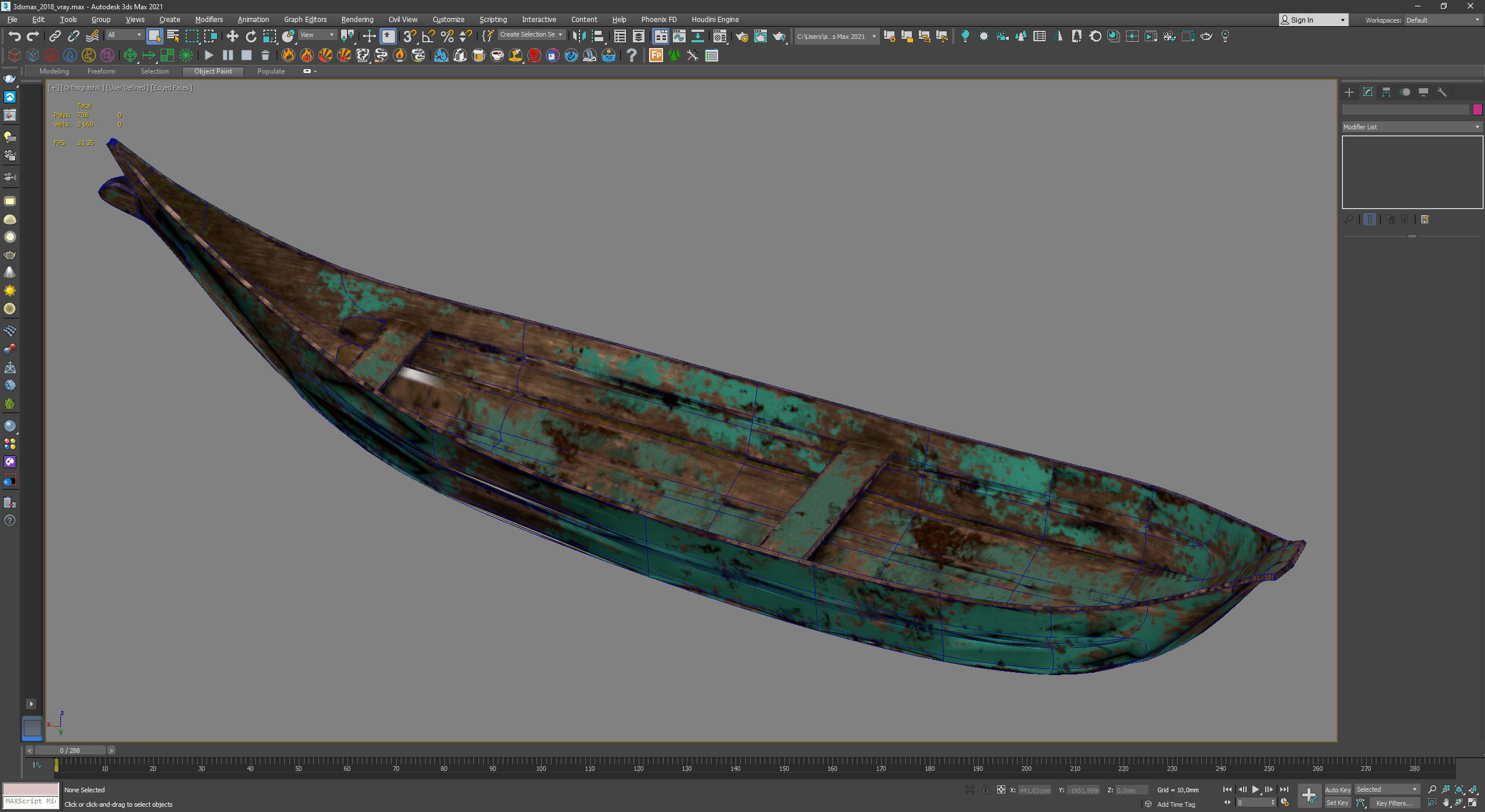1485x812 pixels.
Task: Click the current frame number field
Action: coord(1254,803)
